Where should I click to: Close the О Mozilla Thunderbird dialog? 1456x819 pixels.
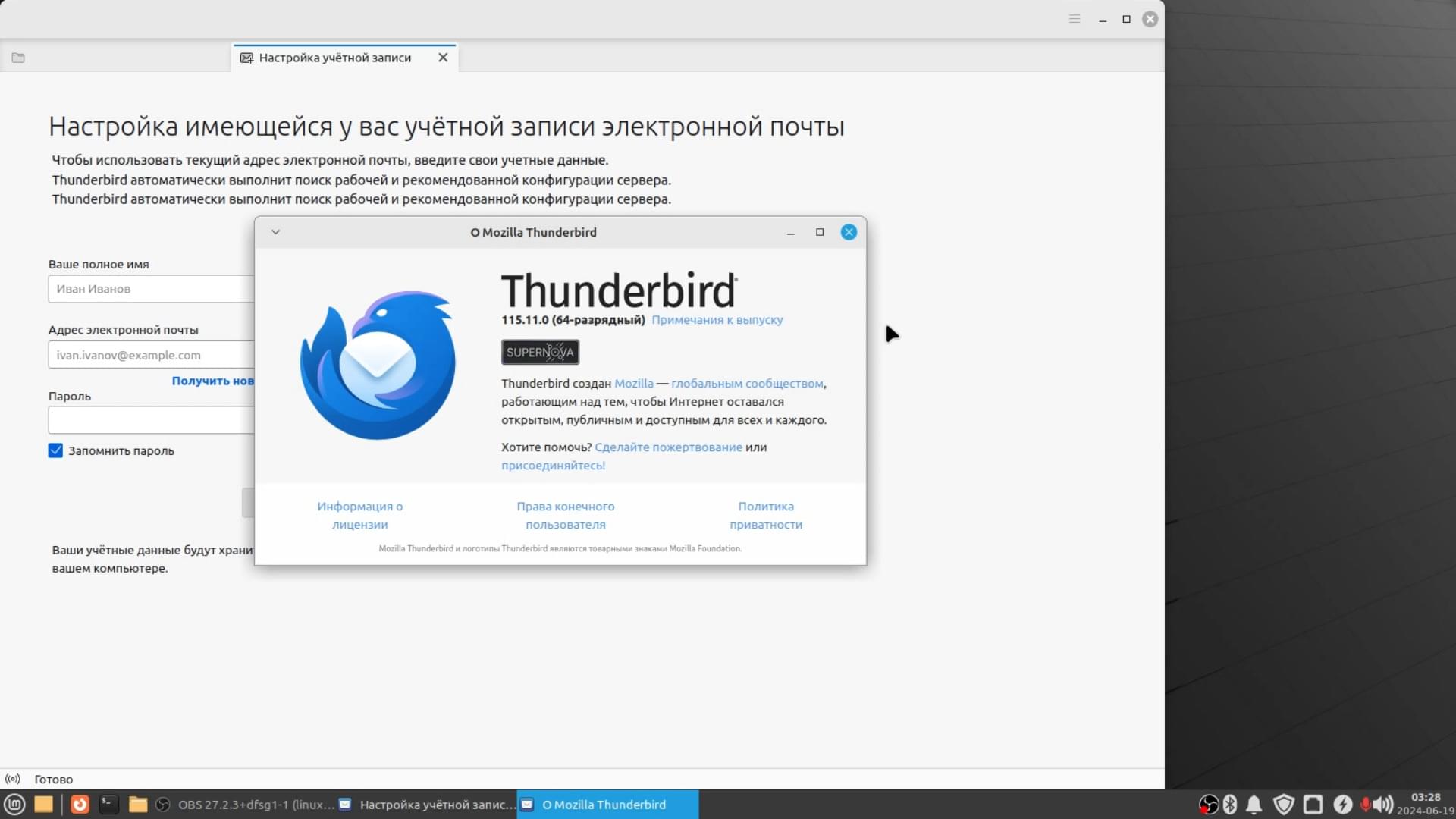pyautogui.click(x=849, y=232)
